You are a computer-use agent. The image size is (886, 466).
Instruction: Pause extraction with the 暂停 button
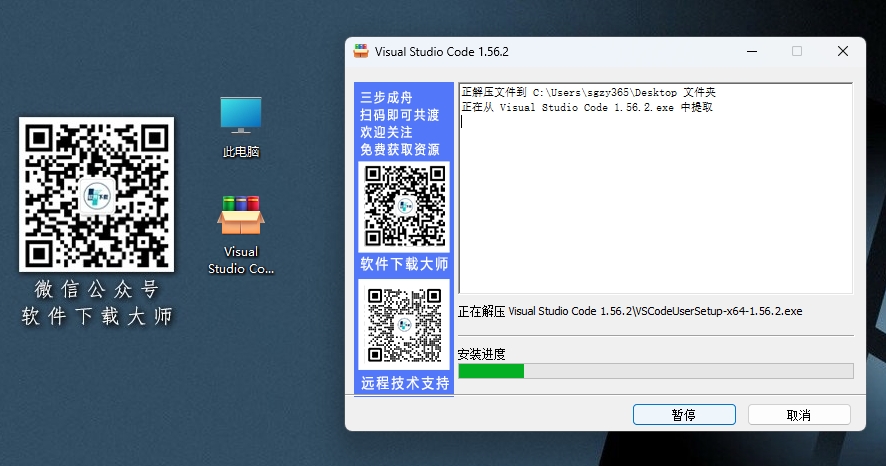(684, 415)
